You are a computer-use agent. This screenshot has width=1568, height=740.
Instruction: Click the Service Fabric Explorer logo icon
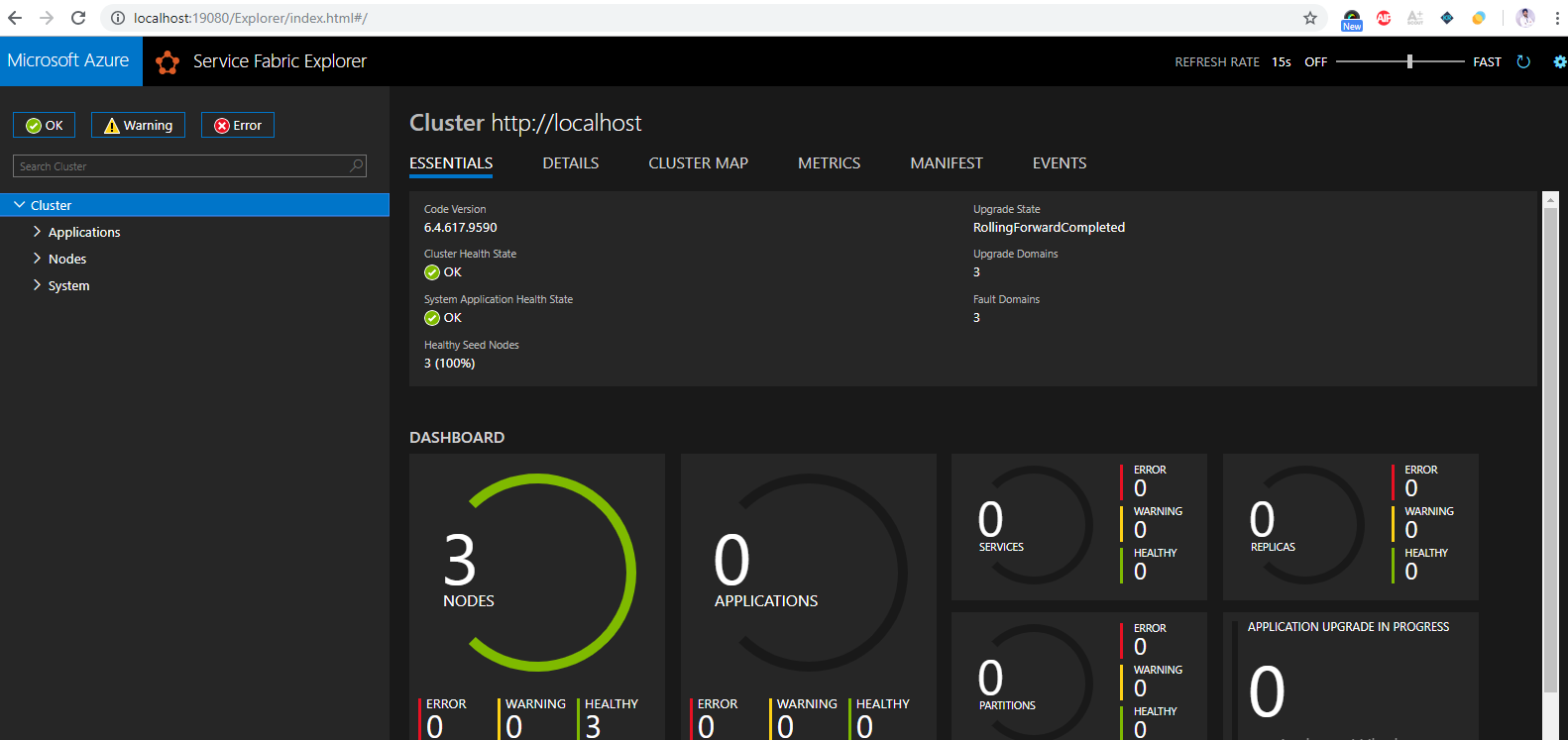168,62
